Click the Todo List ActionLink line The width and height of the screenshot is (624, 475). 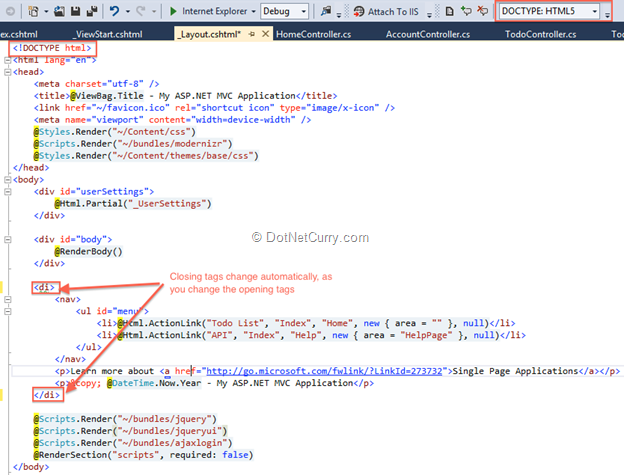coord(306,323)
